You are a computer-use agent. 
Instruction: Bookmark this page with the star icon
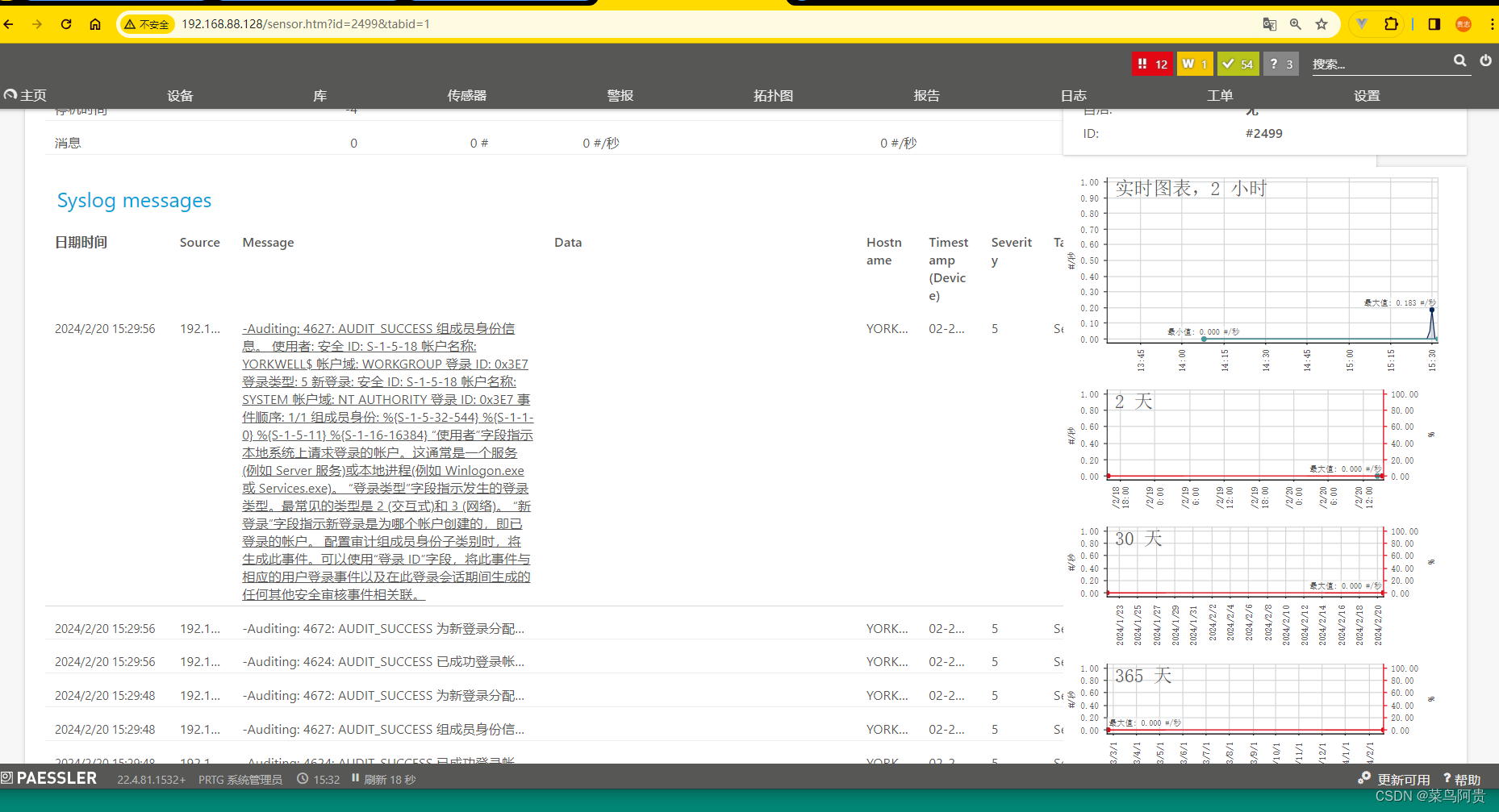click(1322, 24)
